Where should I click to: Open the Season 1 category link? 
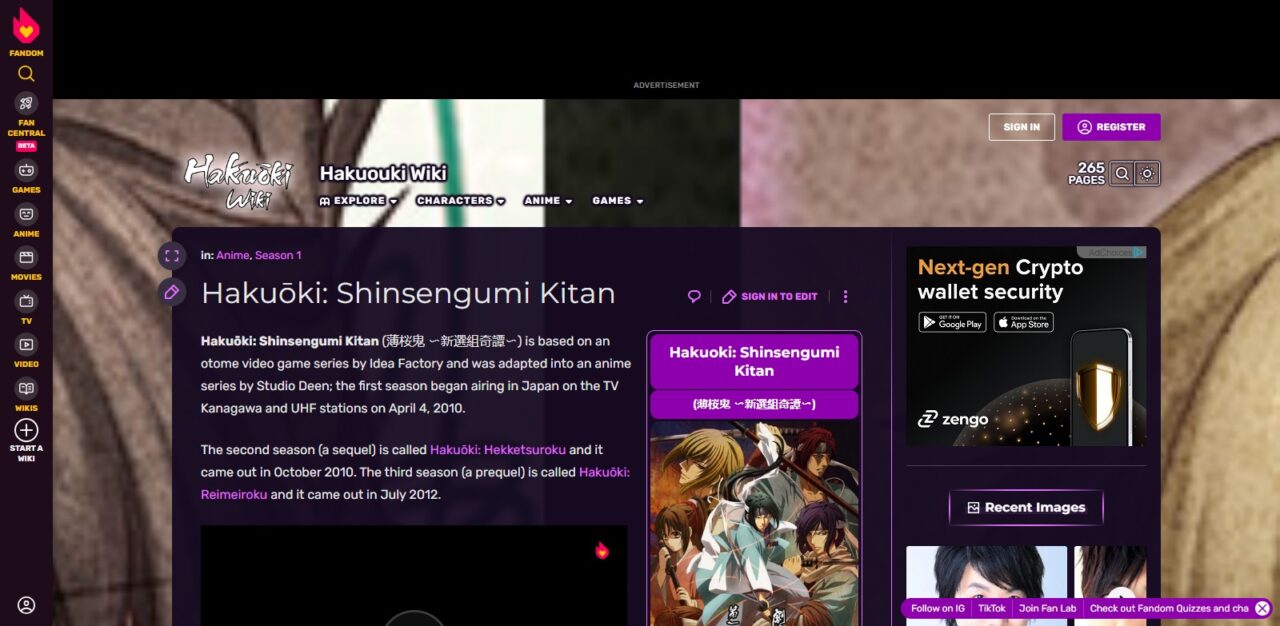pyautogui.click(x=278, y=255)
